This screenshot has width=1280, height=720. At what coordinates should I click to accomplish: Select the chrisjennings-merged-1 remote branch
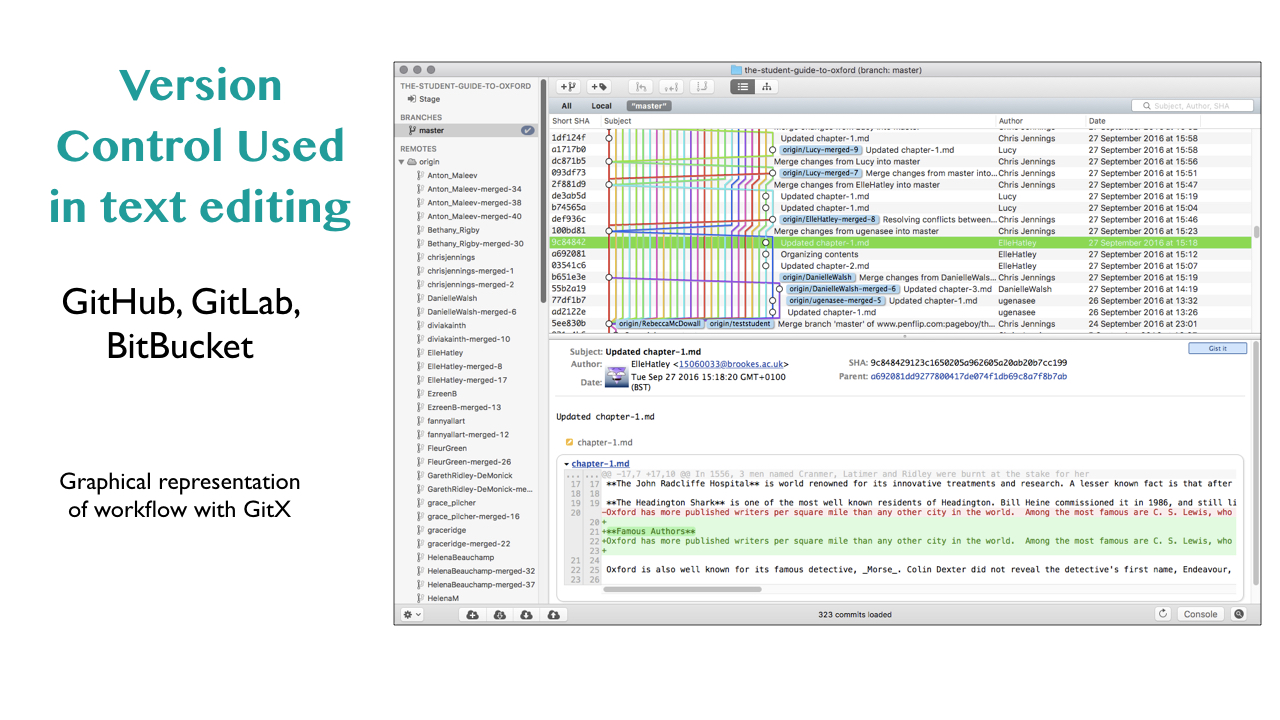coord(470,271)
